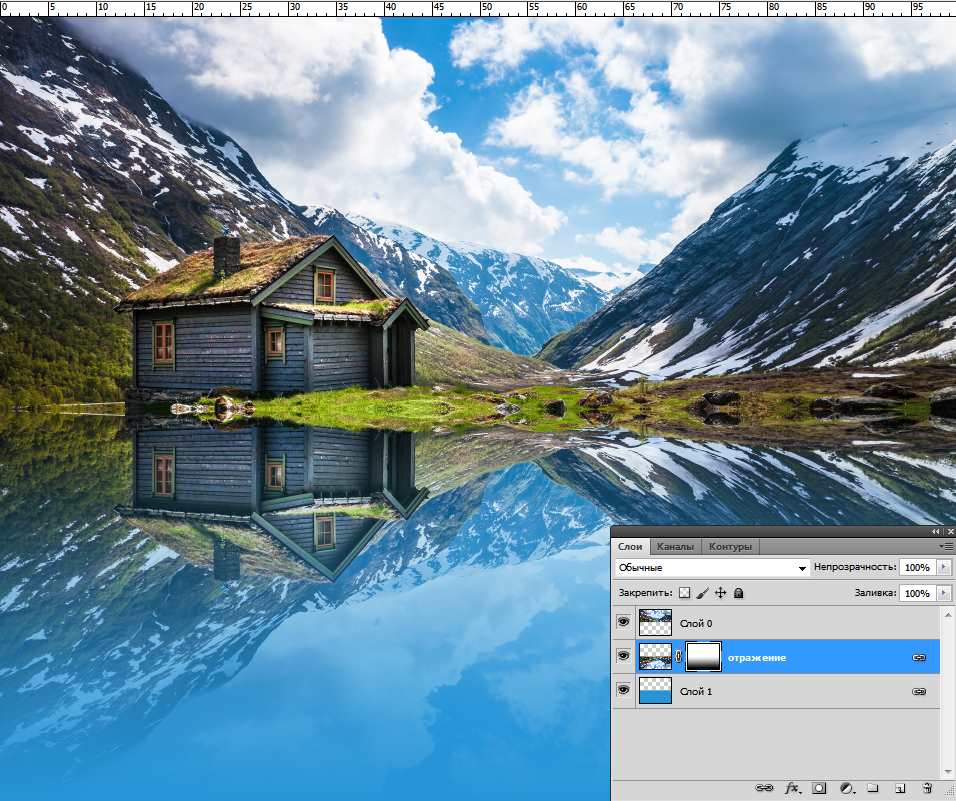This screenshot has height=801, width=956.
Task: Open the Заливка slider arrow
Action: click(x=944, y=593)
